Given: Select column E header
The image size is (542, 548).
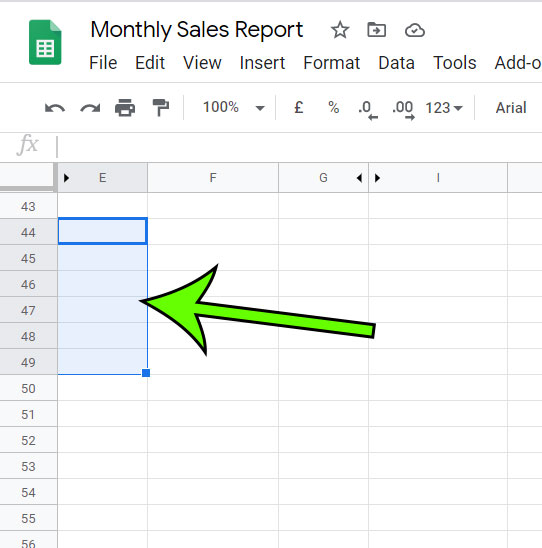Looking at the screenshot, I should (102, 178).
